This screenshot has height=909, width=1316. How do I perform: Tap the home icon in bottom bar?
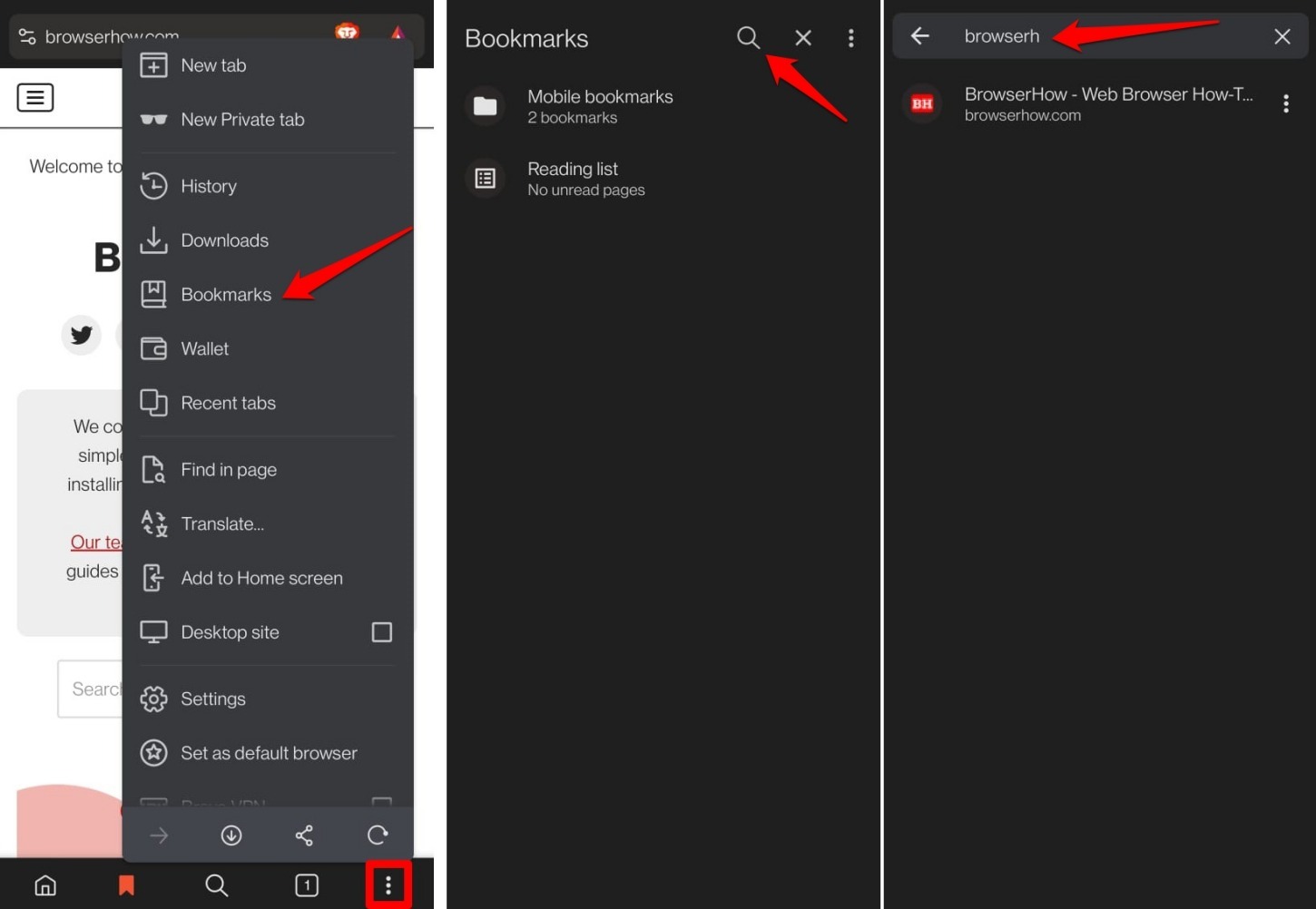pos(45,885)
